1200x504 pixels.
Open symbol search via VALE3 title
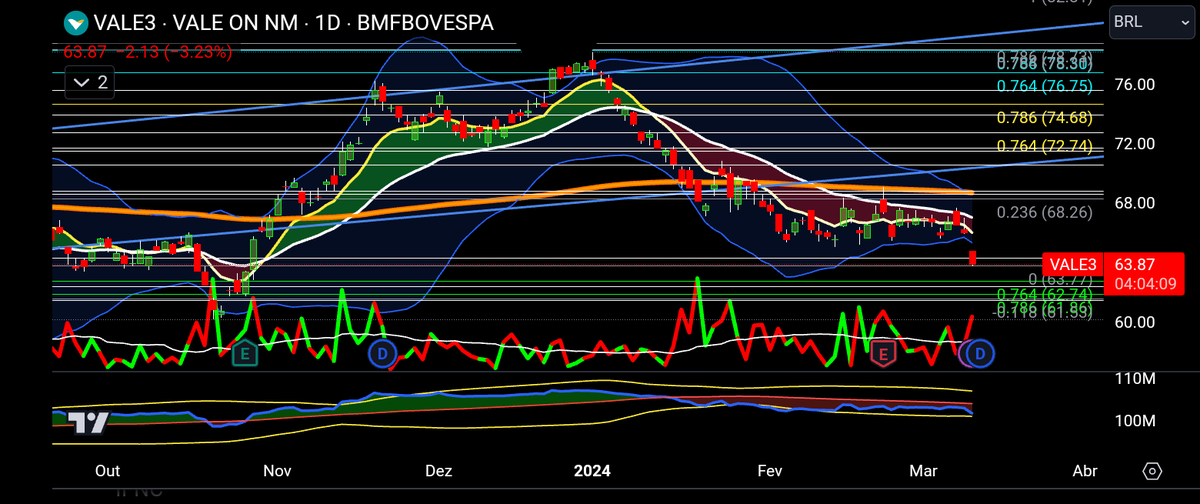point(292,22)
